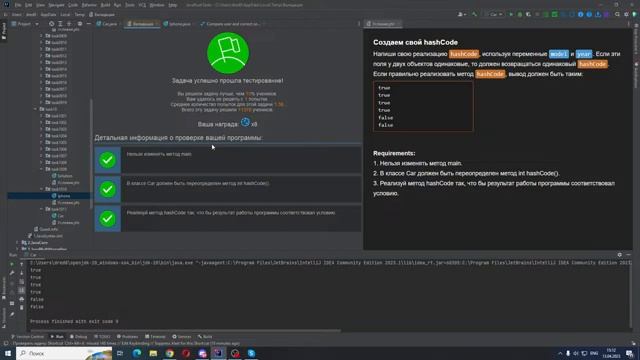Toggle soft-wrap in Run console toolbar
This screenshot has width=640, height=360.
tap(22, 282)
